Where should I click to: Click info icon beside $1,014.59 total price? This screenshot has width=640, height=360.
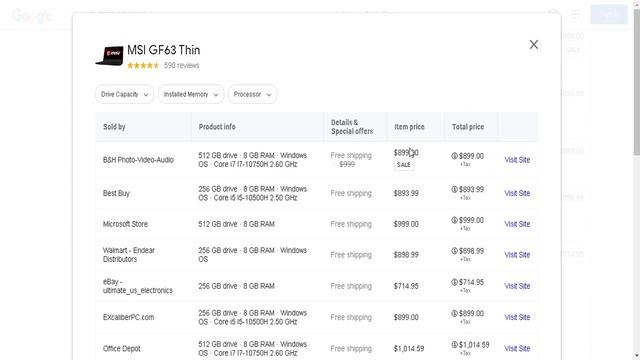[454, 345]
